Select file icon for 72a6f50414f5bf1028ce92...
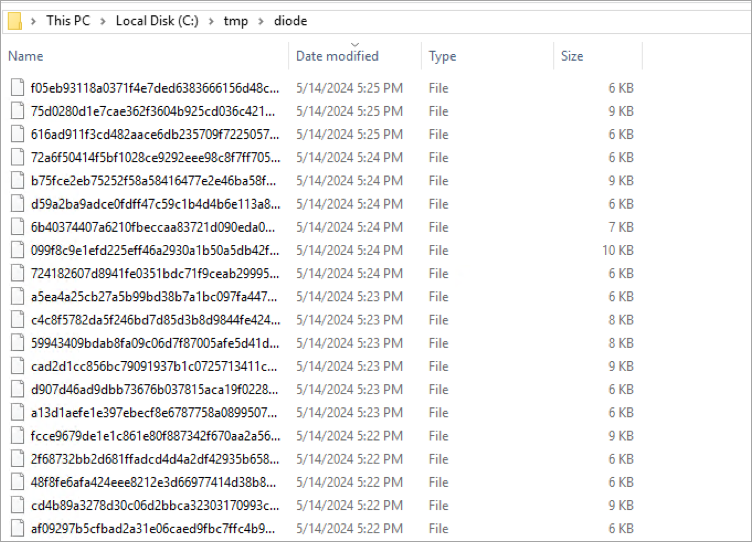The width and height of the screenshot is (752, 542). (x=18, y=157)
